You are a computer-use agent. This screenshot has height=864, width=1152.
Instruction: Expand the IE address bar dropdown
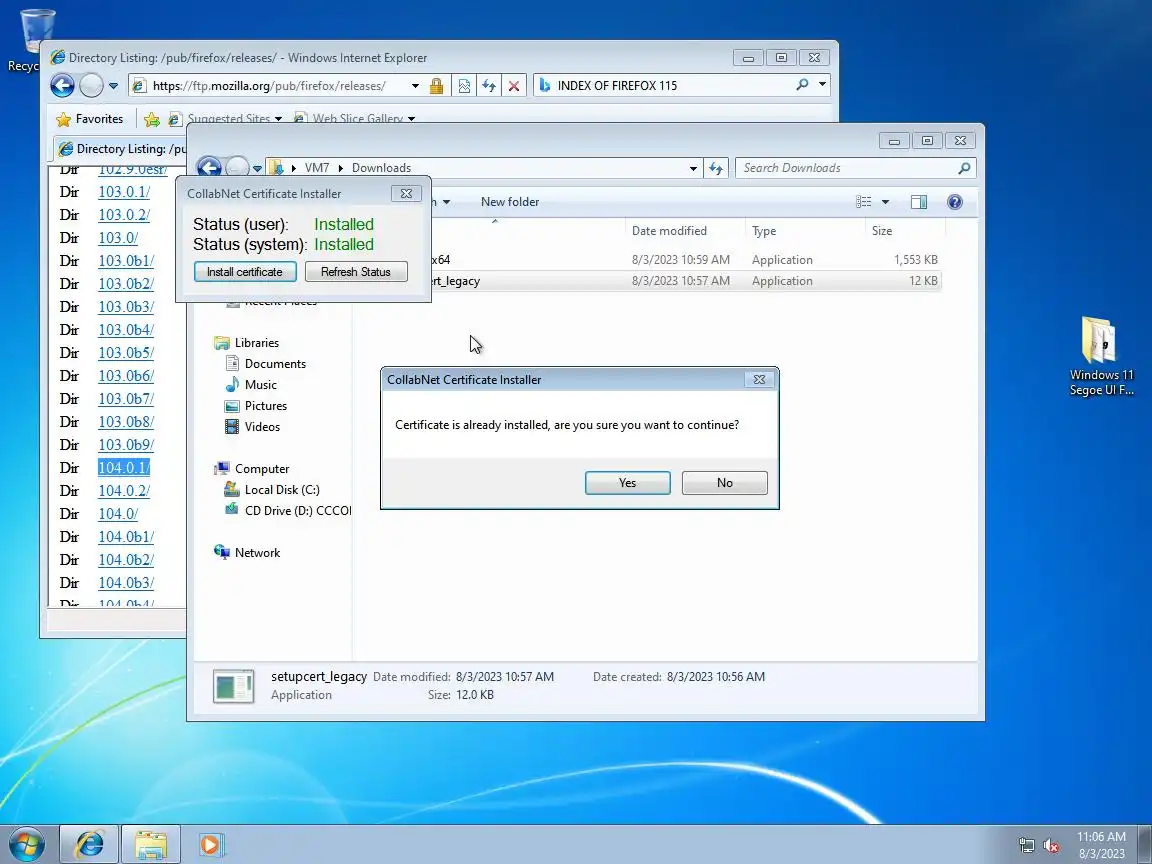click(415, 86)
